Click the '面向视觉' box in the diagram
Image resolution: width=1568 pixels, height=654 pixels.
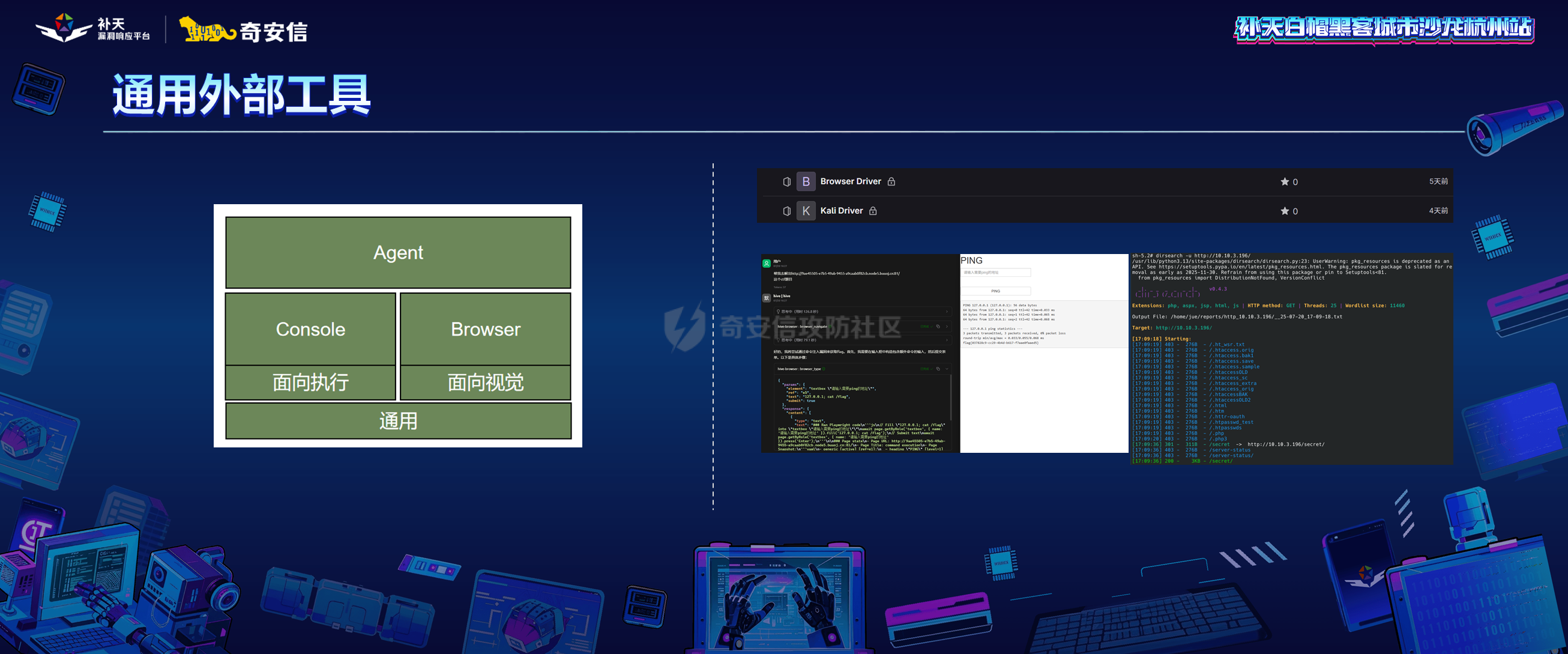coord(485,383)
